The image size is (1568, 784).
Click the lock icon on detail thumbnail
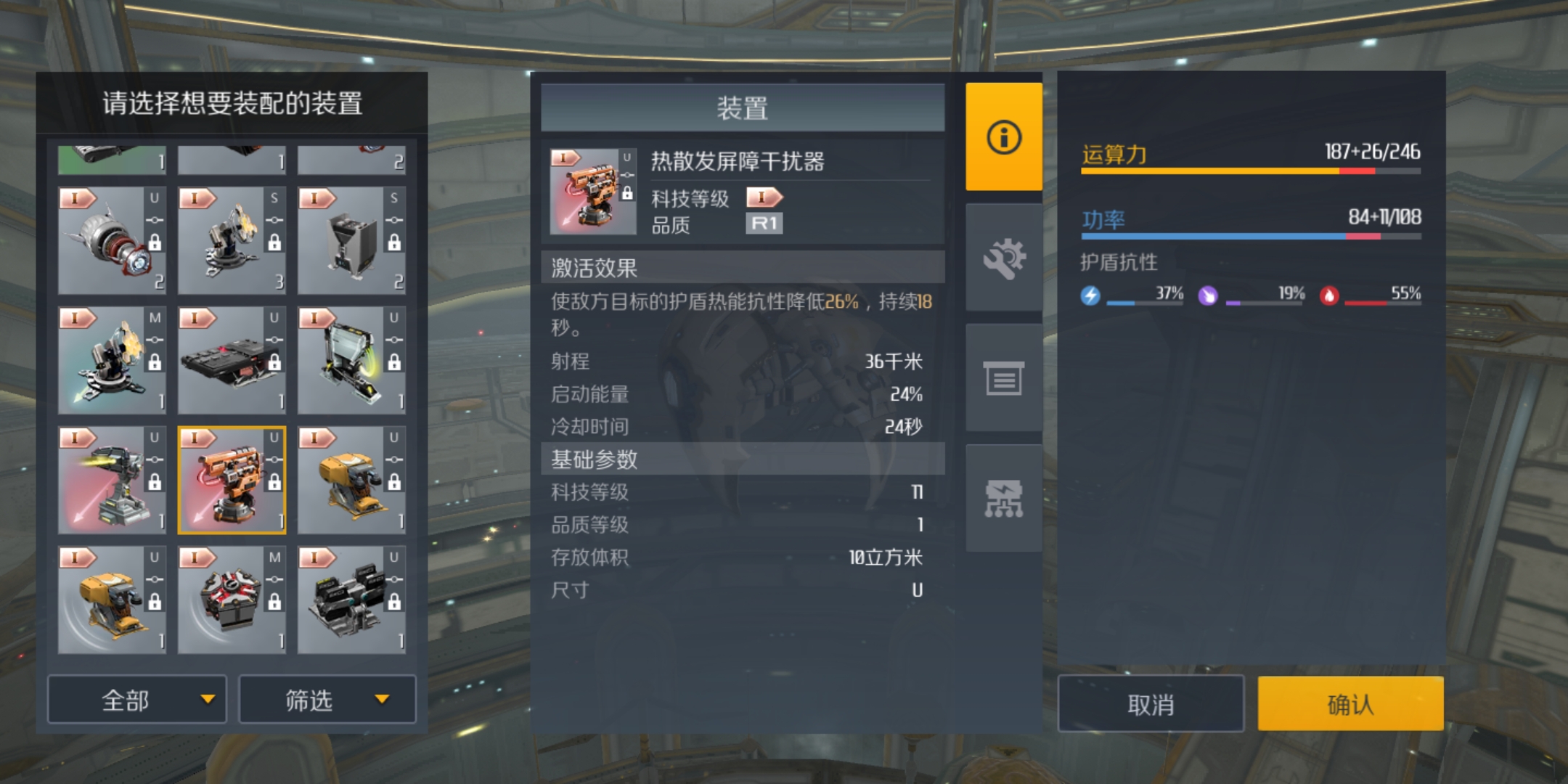coord(627,193)
